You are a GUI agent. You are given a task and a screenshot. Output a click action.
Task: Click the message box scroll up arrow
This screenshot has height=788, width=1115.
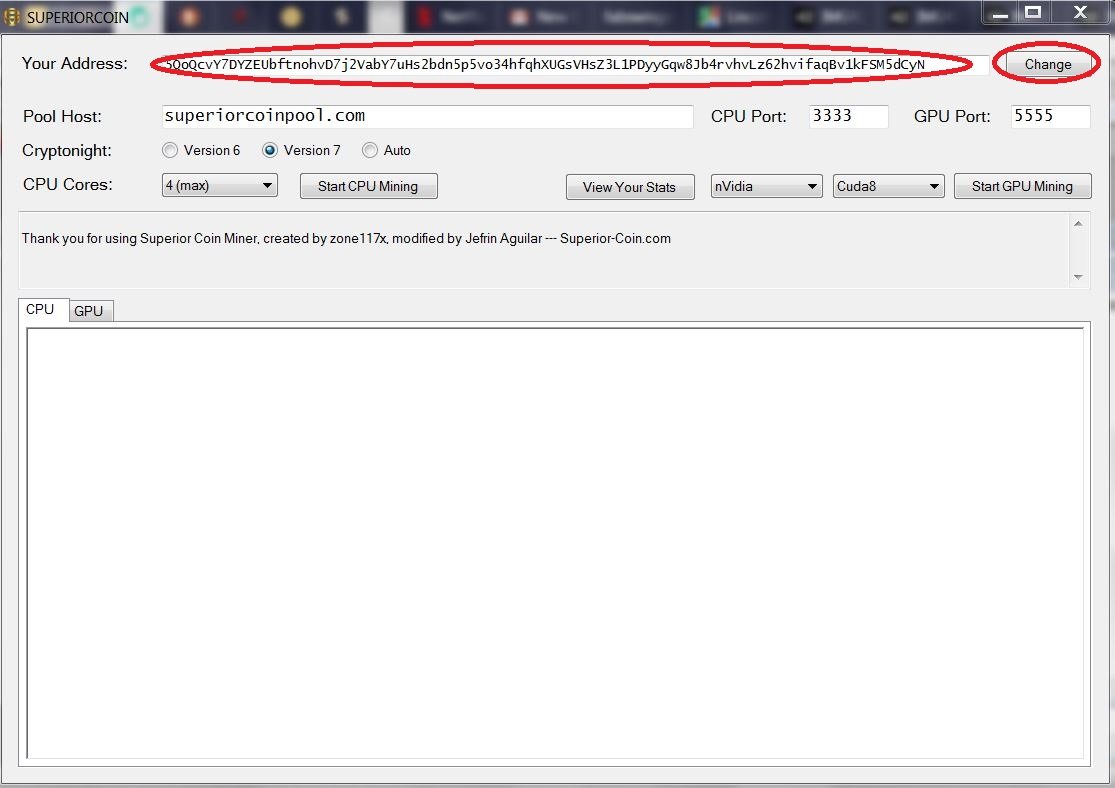1078,223
